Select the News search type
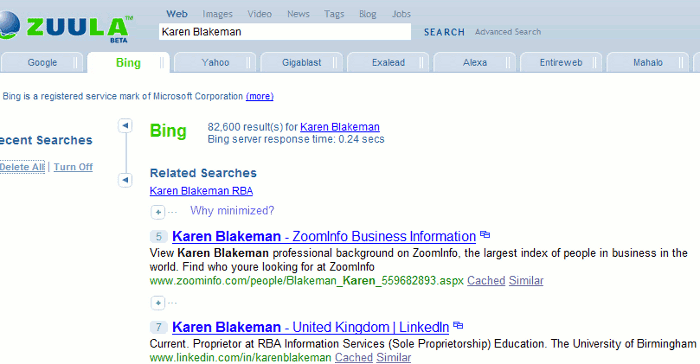The height and width of the screenshot is (364, 700). 298,14
